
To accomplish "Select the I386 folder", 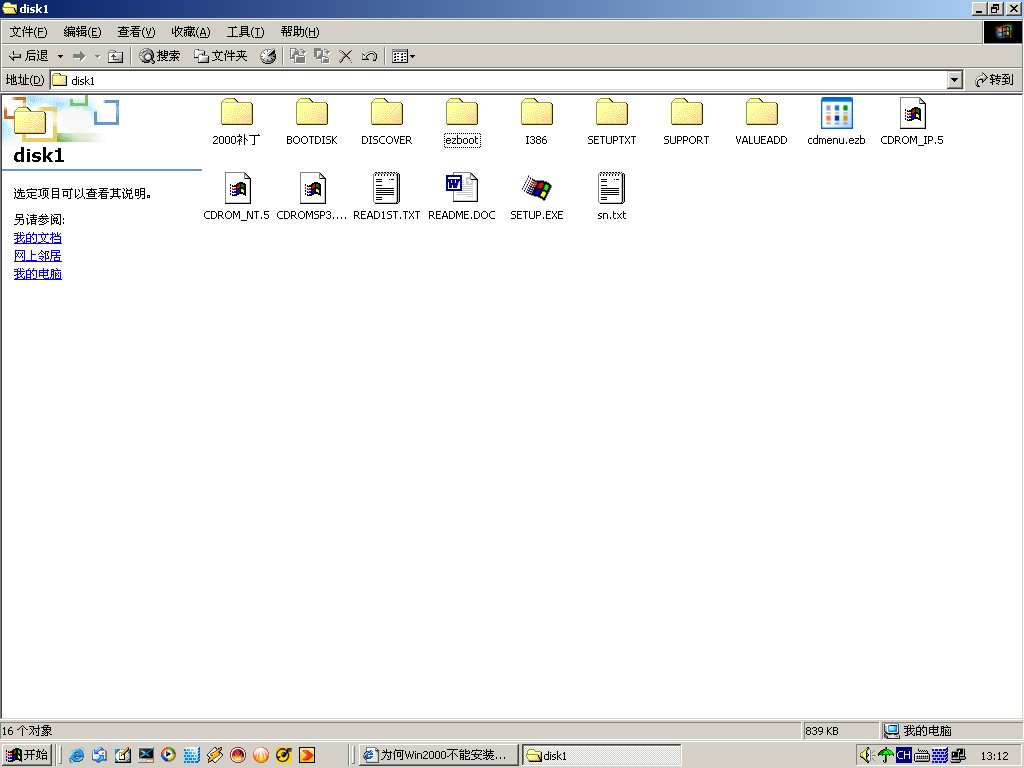I will pyautogui.click(x=537, y=122).
